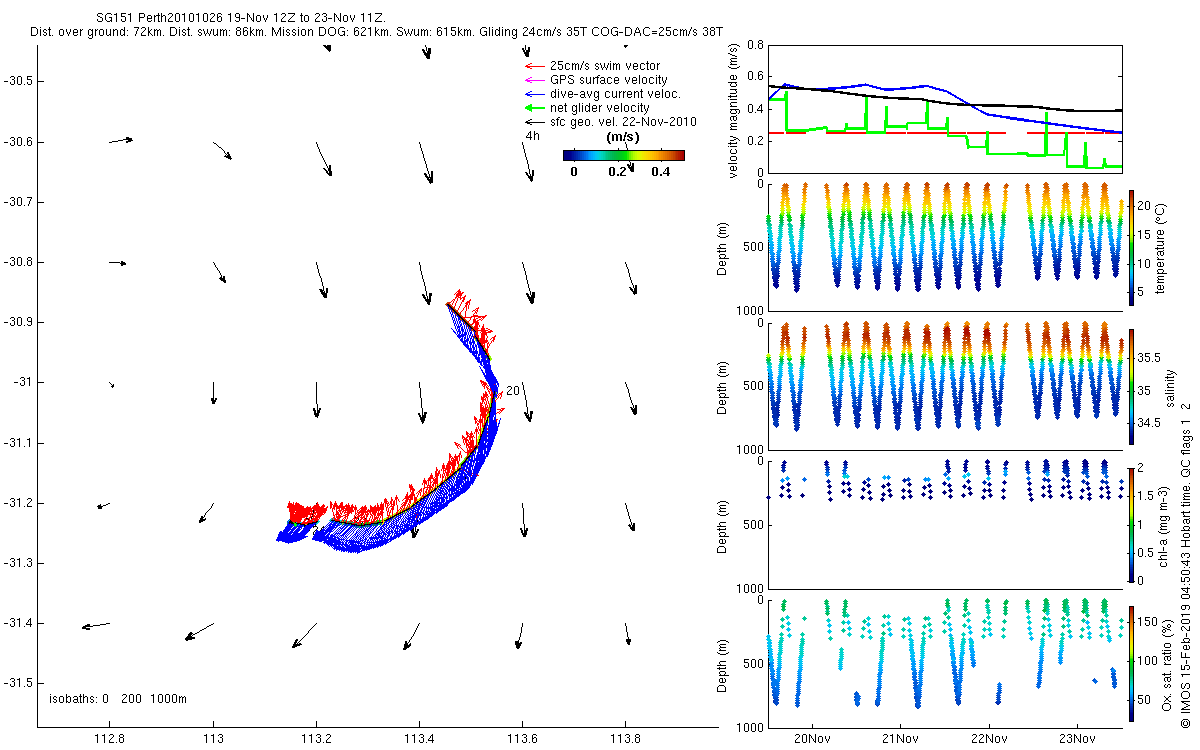Viewport: 1200px width, 750px height.
Task: Click the '1.5' chl-a colorbar tick
Action: (1146, 495)
